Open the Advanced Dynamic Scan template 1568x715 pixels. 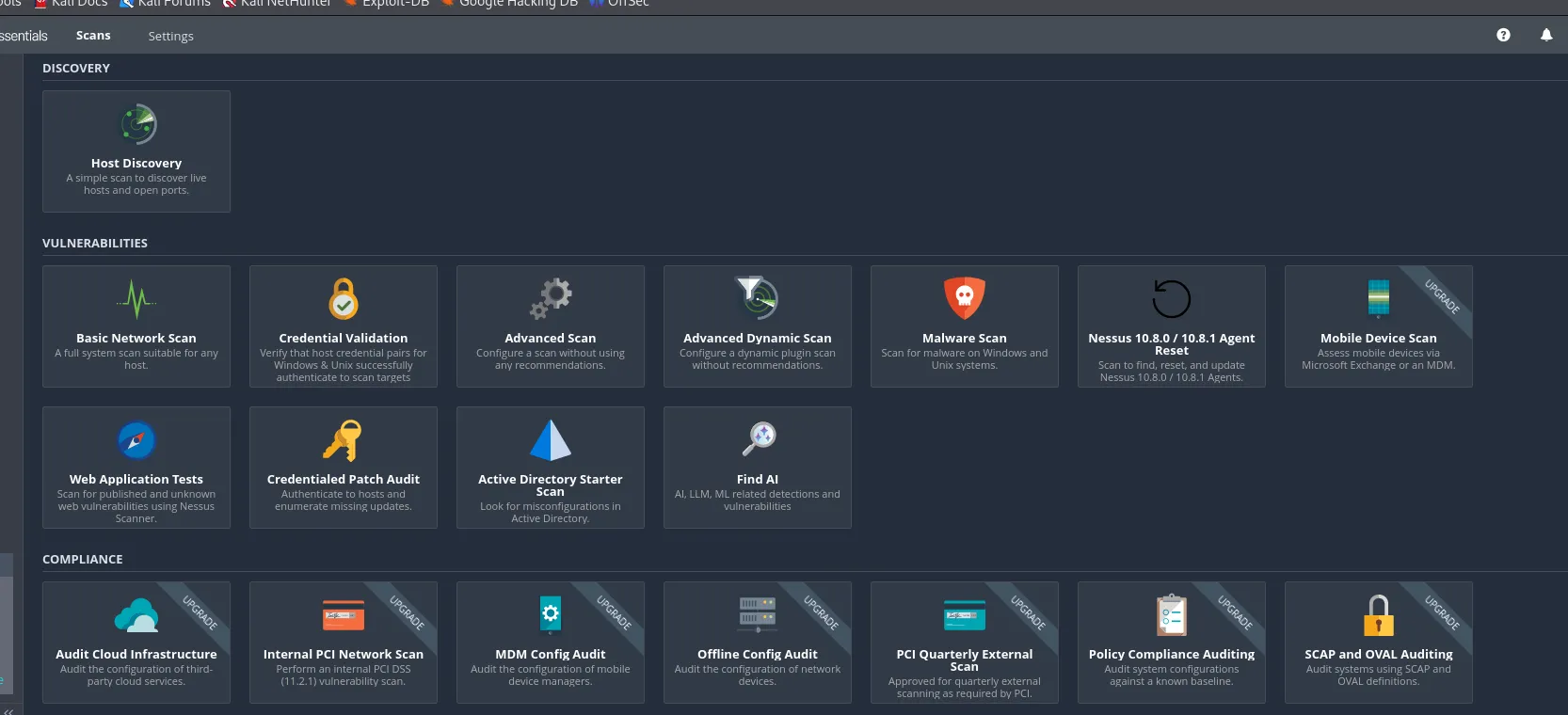click(x=757, y=326)
